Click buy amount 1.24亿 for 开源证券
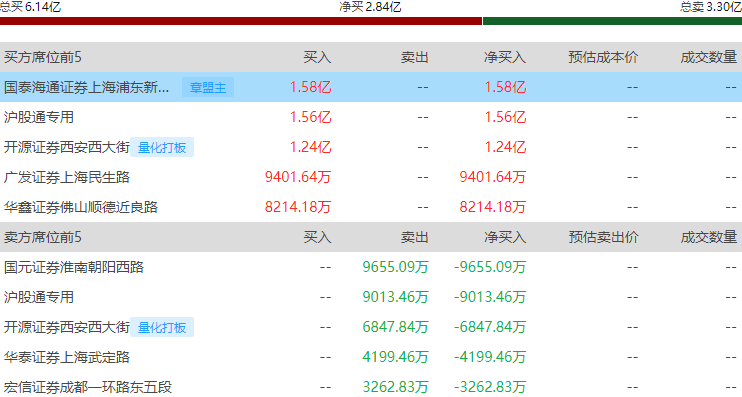 pos(310,148)
